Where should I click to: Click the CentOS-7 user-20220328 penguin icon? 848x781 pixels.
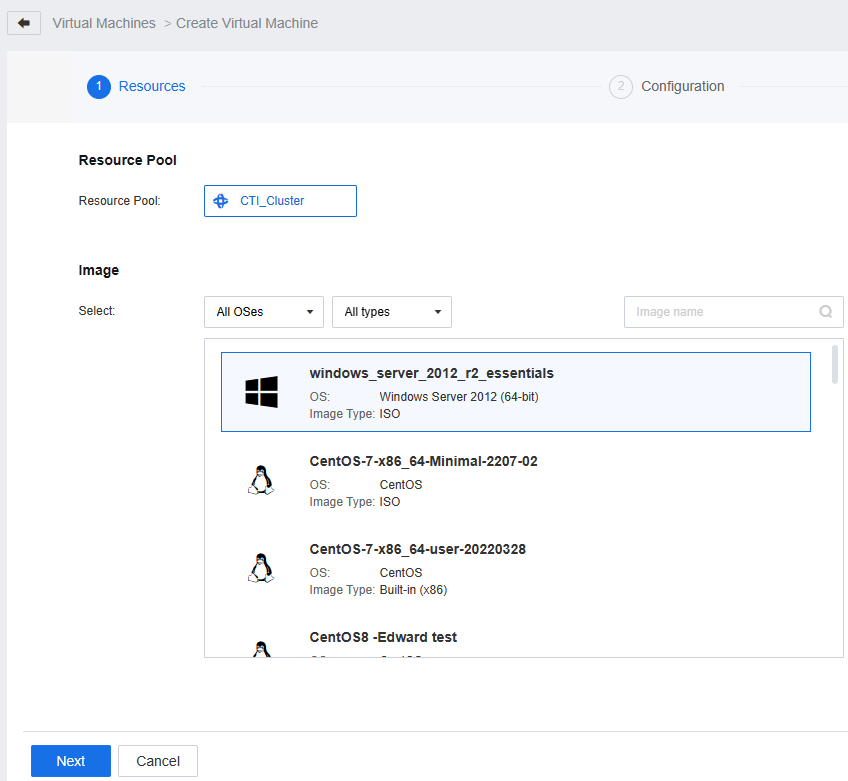(x=260, y=568)
